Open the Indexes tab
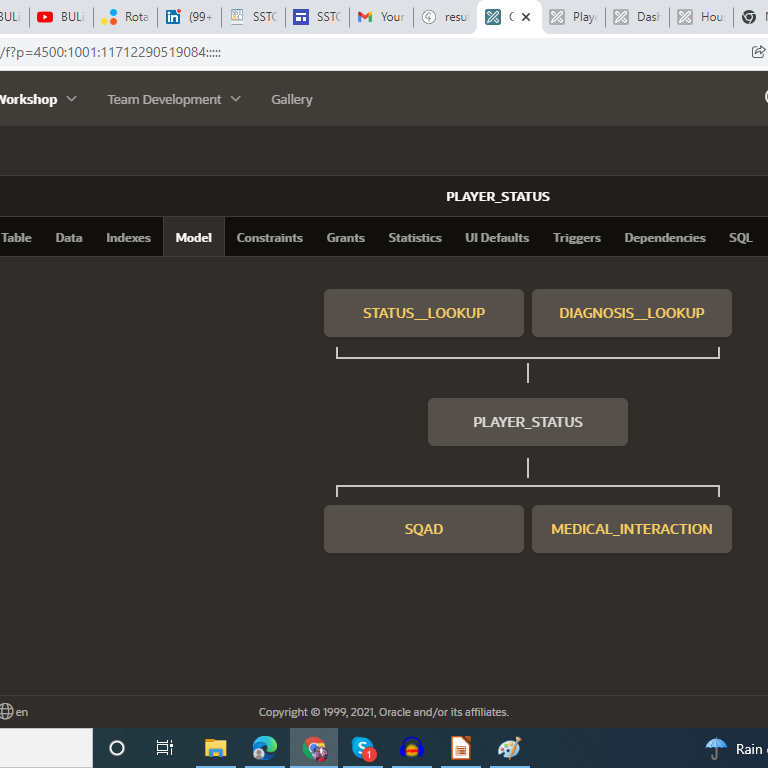 pyautogui.click(x=128, y=238)
